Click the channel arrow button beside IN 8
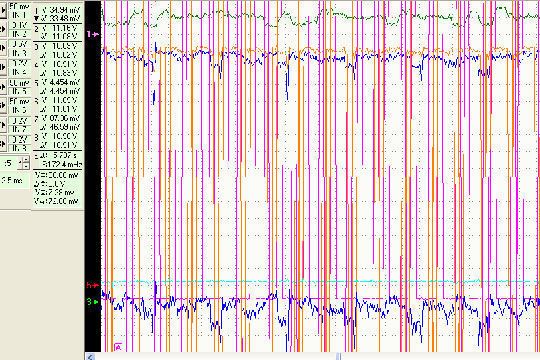 (x=3, y=143)
